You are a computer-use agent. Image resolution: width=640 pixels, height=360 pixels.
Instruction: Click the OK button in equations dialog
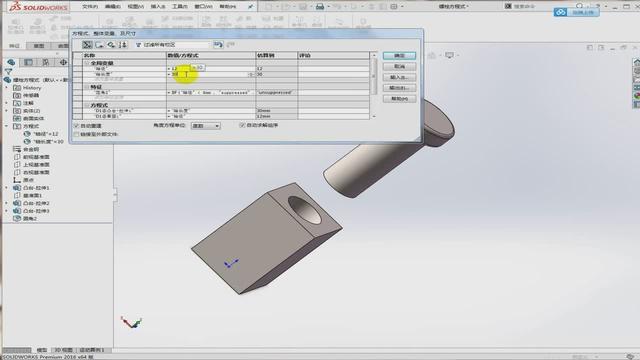[x=399, y=56]
